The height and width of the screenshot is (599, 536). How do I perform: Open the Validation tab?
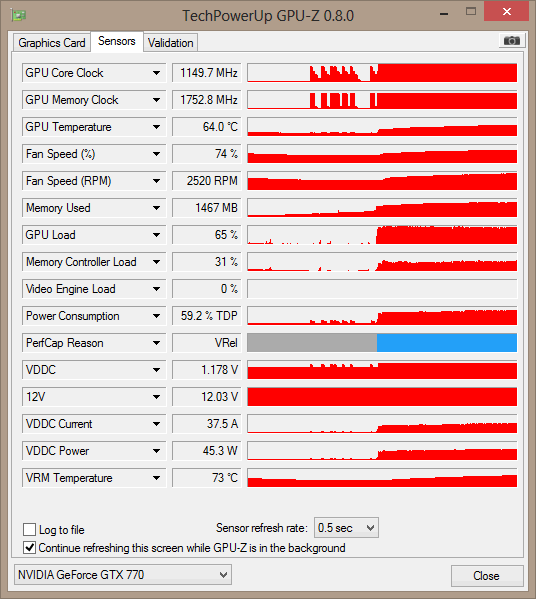[x=170, y=42]
